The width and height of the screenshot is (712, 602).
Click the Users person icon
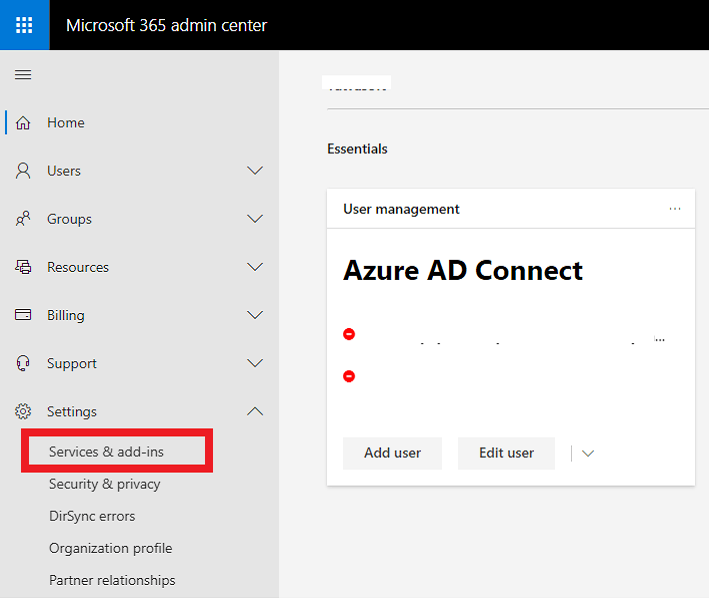pyautogui.click(x=23, y=171)
